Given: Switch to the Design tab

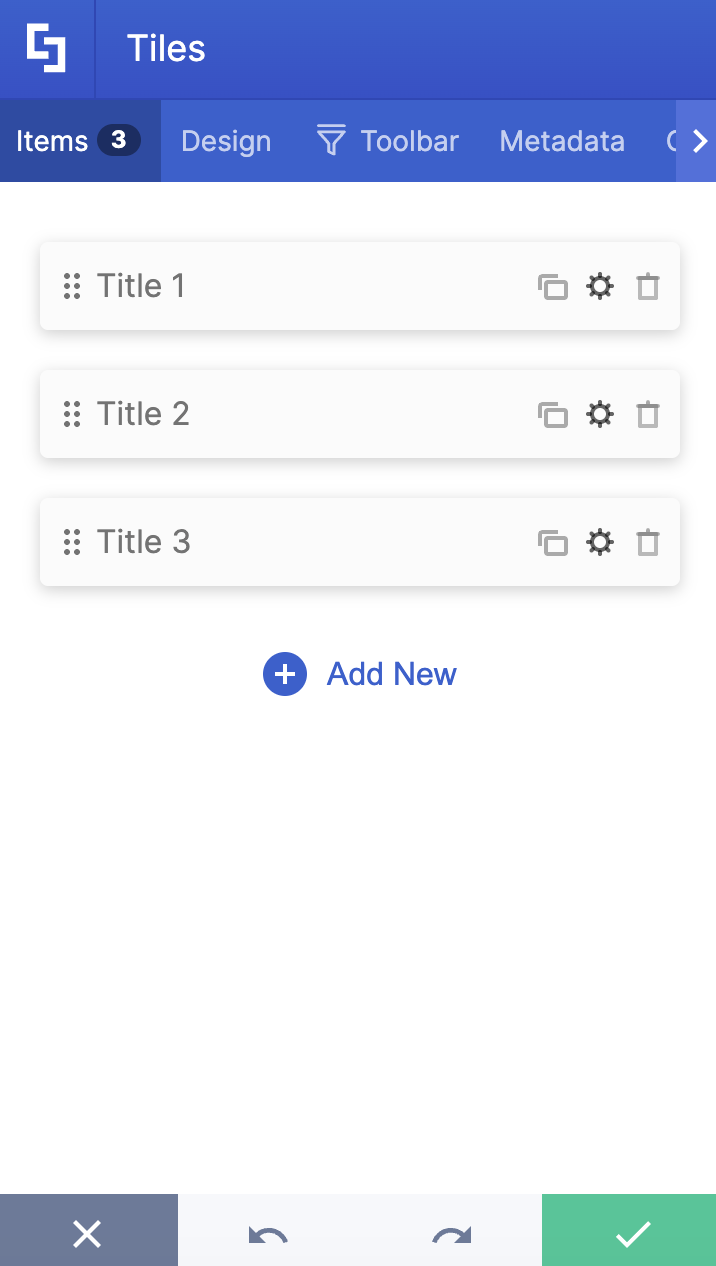Looking at the screenshot, I should click(226, 141).
